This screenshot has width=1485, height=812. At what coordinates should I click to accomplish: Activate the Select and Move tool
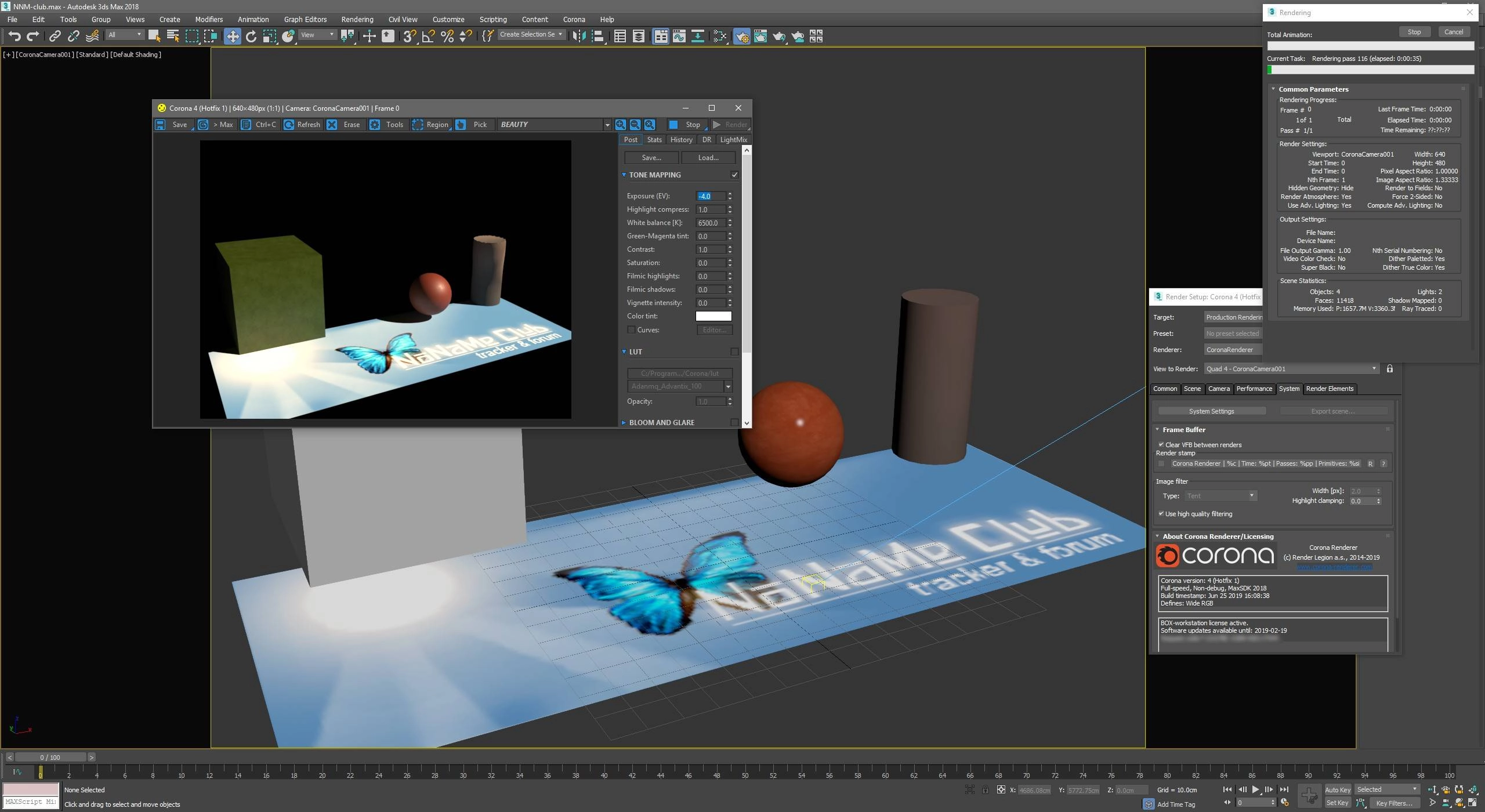pyautogui.click(x=232, y=36)
